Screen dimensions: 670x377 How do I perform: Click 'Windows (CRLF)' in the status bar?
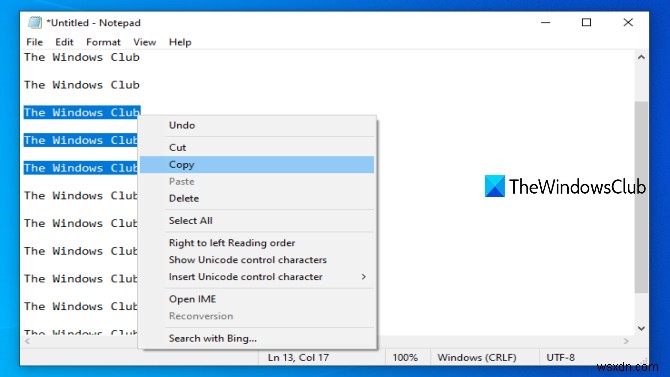pyautogui.click(x=477, y=357)
